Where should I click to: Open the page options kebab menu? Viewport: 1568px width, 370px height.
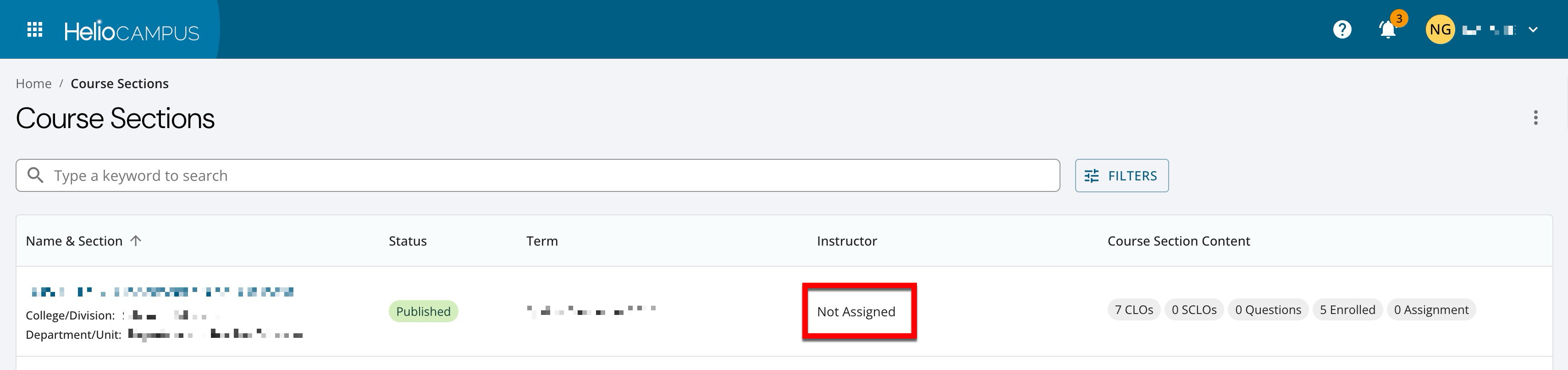pos(1535,118)
